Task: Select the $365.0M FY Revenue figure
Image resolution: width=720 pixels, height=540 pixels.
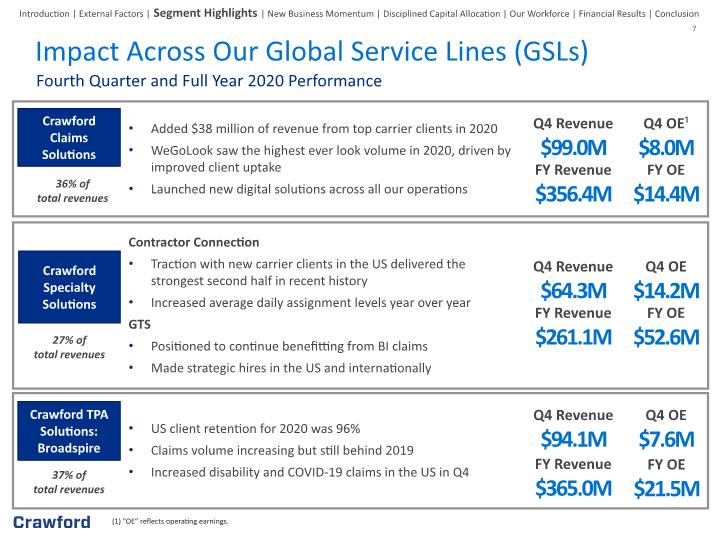Action: point(573,488)
